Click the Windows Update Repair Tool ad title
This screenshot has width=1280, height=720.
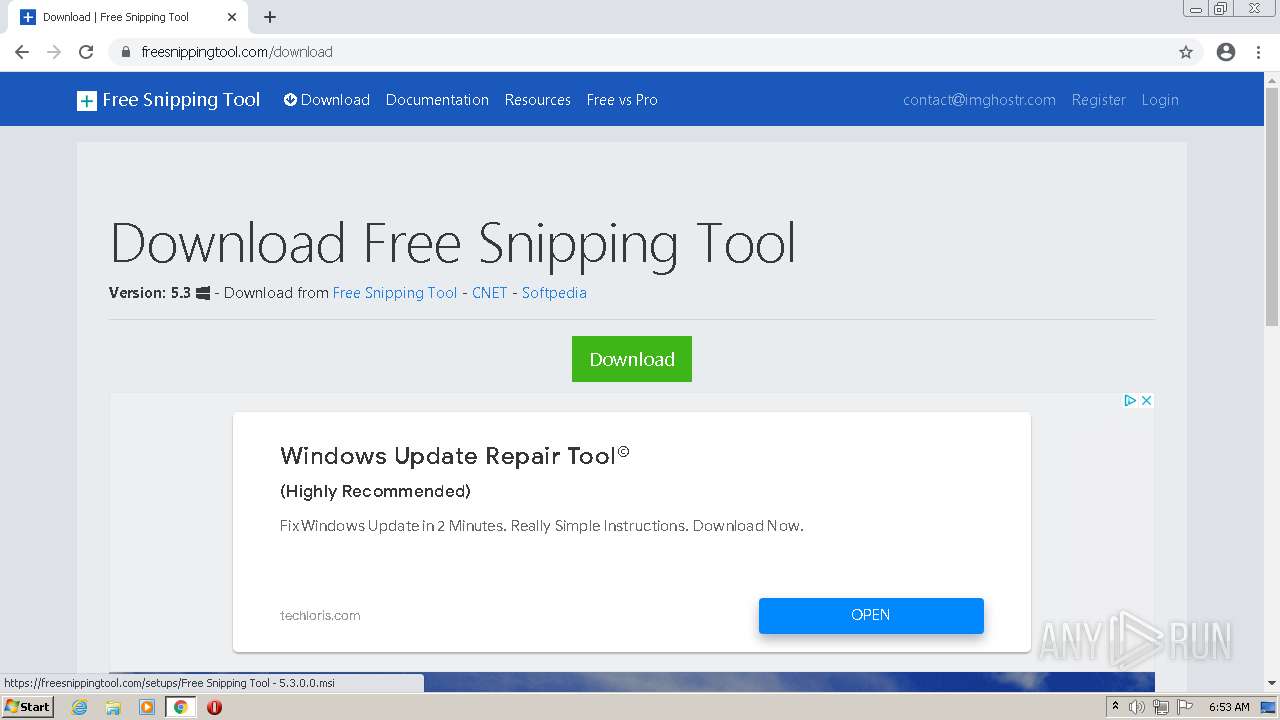455,456
